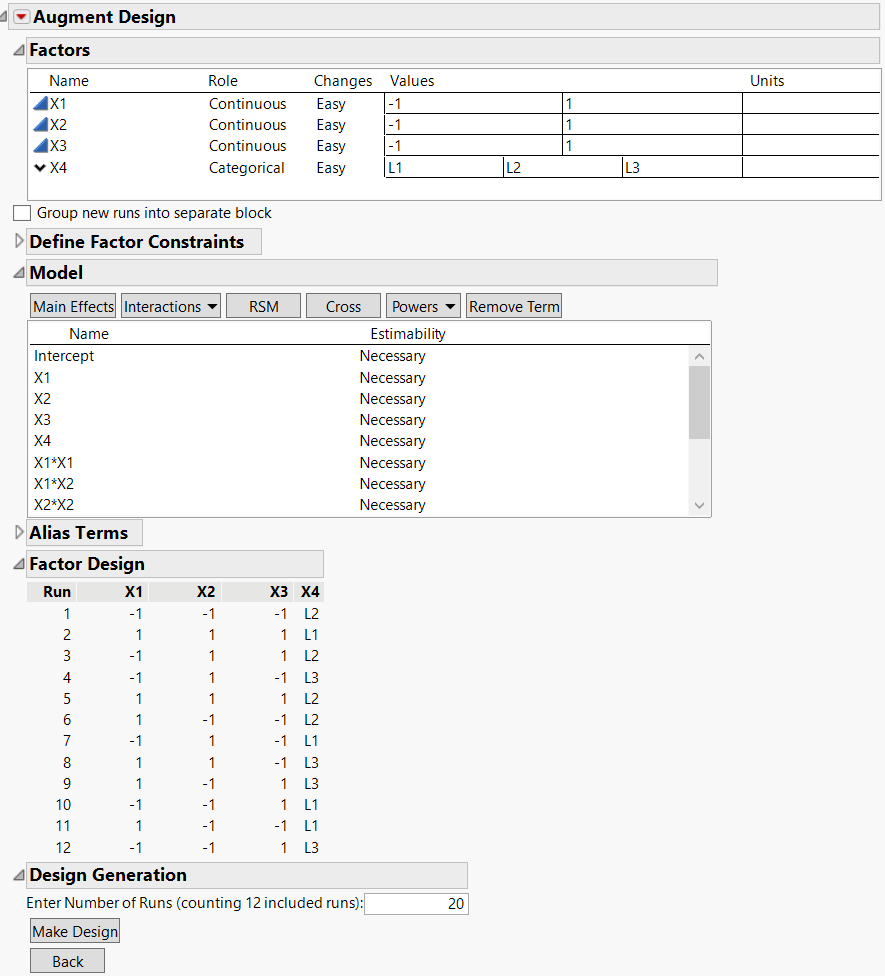Click the Main Effects button
885x976 pixels.
pyautogui.click(x=73, y=306)
